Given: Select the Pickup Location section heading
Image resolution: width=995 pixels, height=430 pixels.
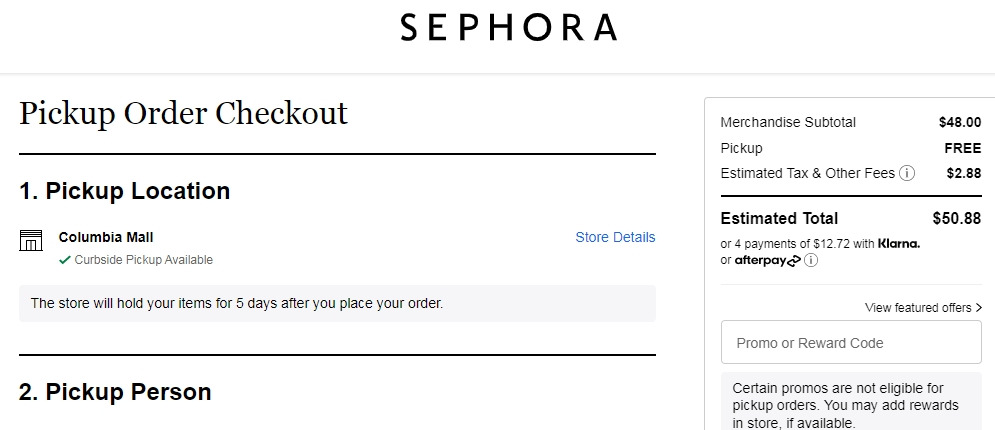Looking at the screenshot, I should click(125, 191).
